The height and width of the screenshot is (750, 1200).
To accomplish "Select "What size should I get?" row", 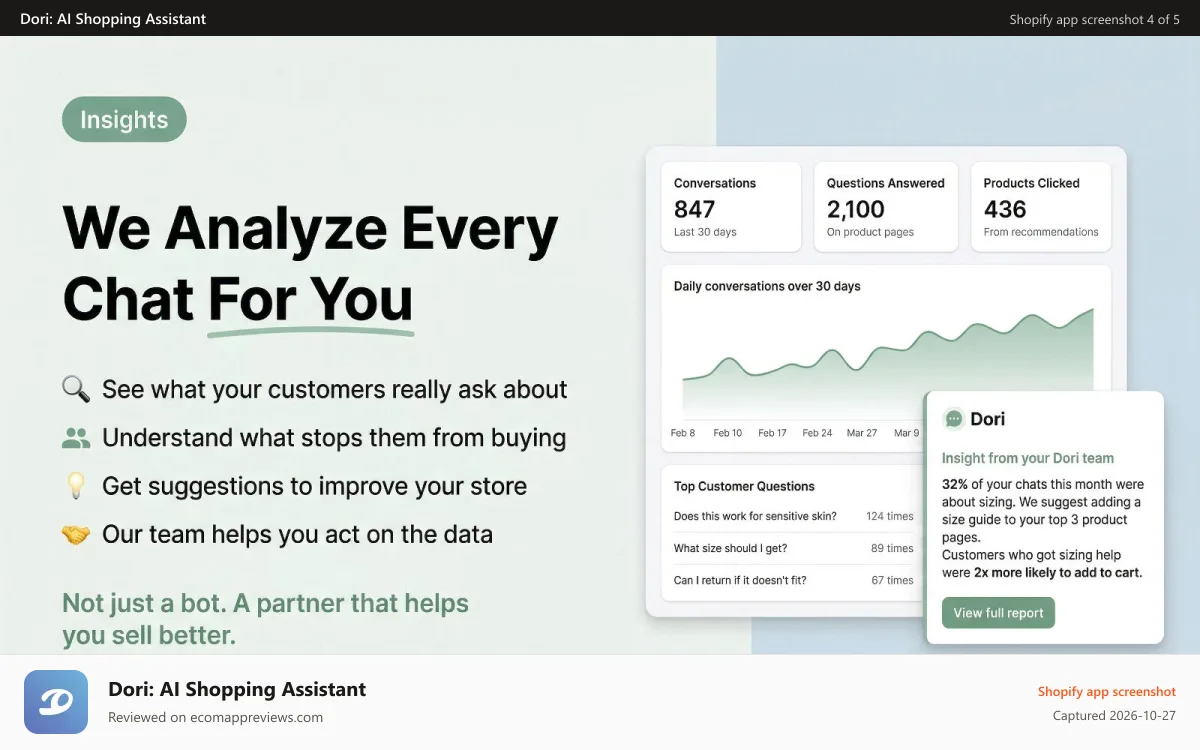I will click(x=794, y=548).
